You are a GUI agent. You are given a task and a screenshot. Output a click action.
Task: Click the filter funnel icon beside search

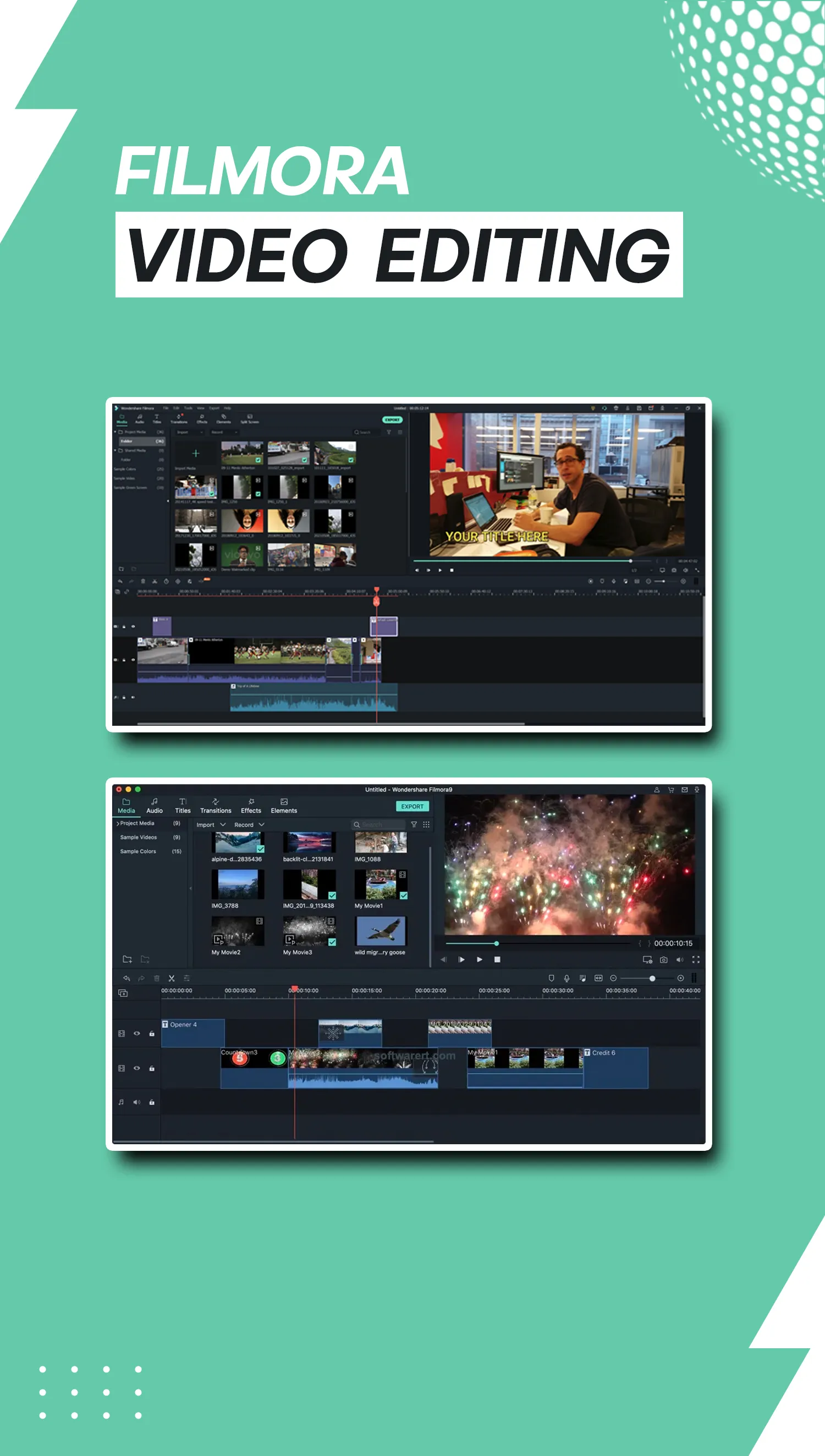pos(414,825)
